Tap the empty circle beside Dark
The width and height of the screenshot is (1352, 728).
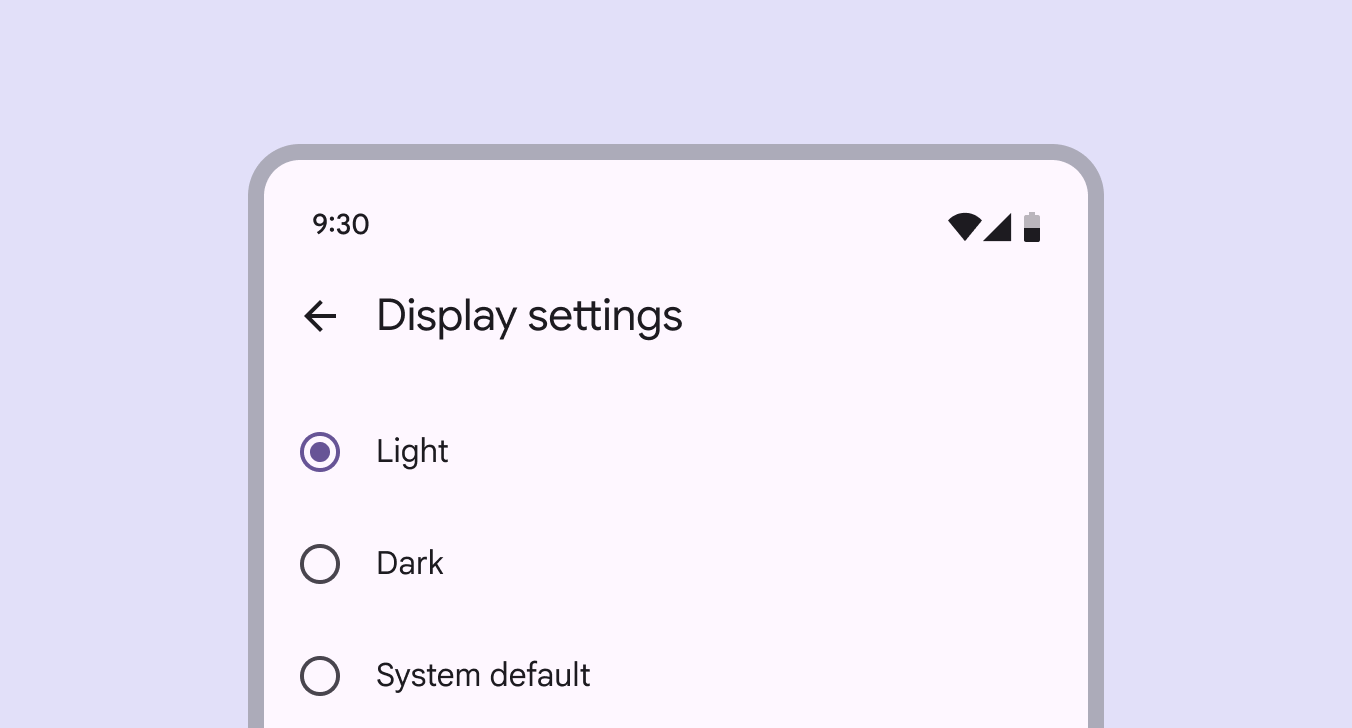click(320, 564)
